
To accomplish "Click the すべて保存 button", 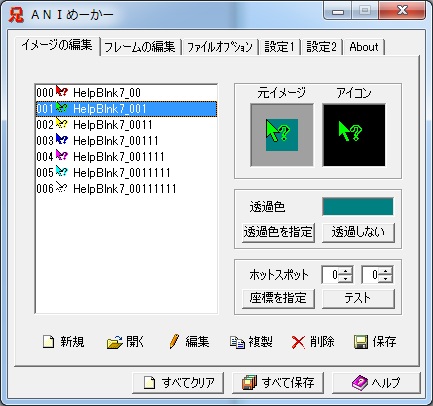I will point(278,383).
